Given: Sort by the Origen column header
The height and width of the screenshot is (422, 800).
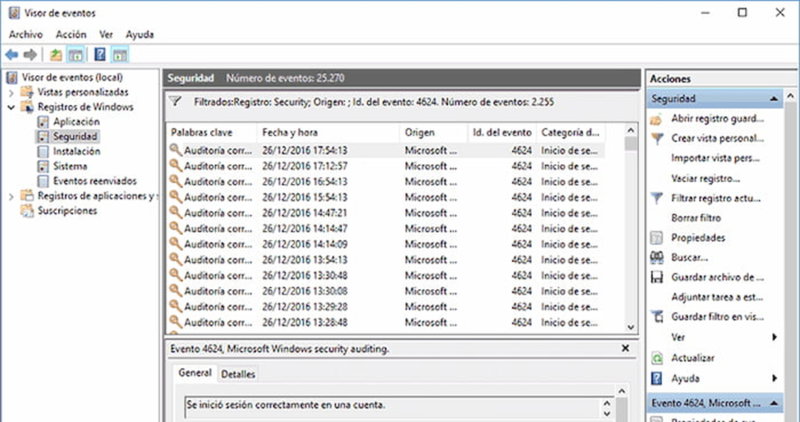Looking at the screenshot, I should pos(433,133).
